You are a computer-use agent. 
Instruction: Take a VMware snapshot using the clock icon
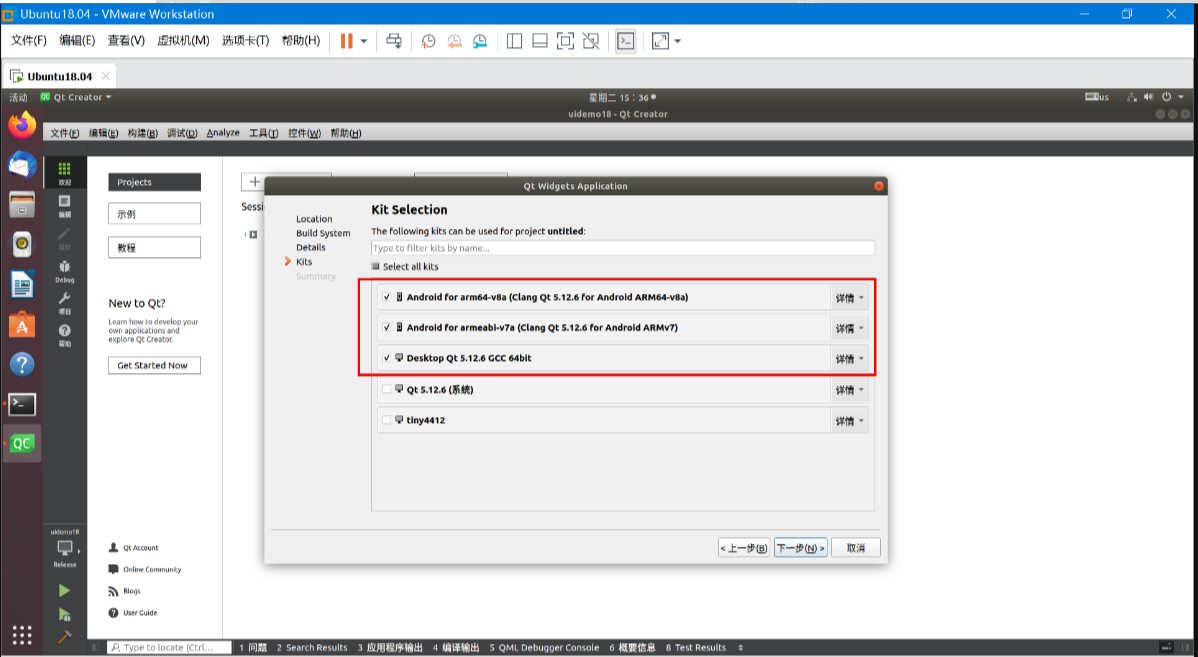pos(428,41)
